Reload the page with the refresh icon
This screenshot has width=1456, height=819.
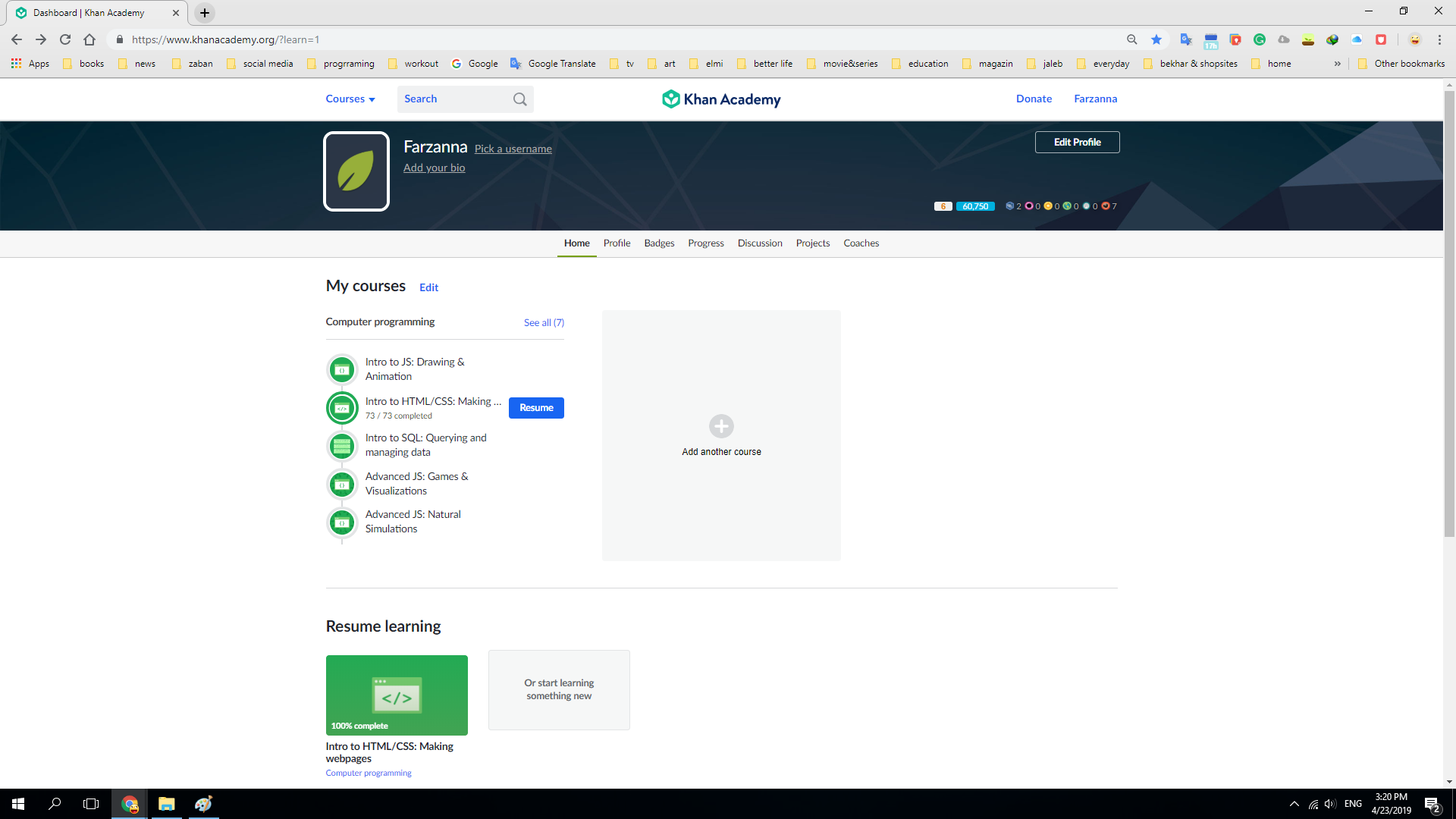pyautogui.click(x=65, y=39)
